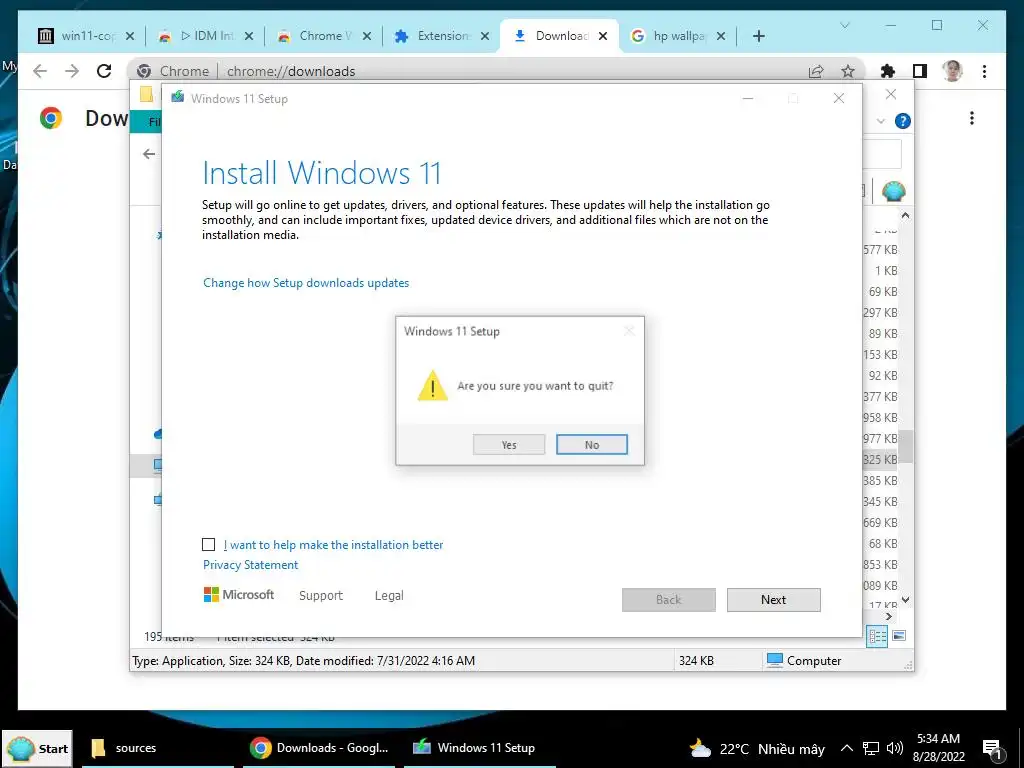Select the 297 KB file size row
The width and height of the screenshot is (1024, 768).
click(880, 312)
